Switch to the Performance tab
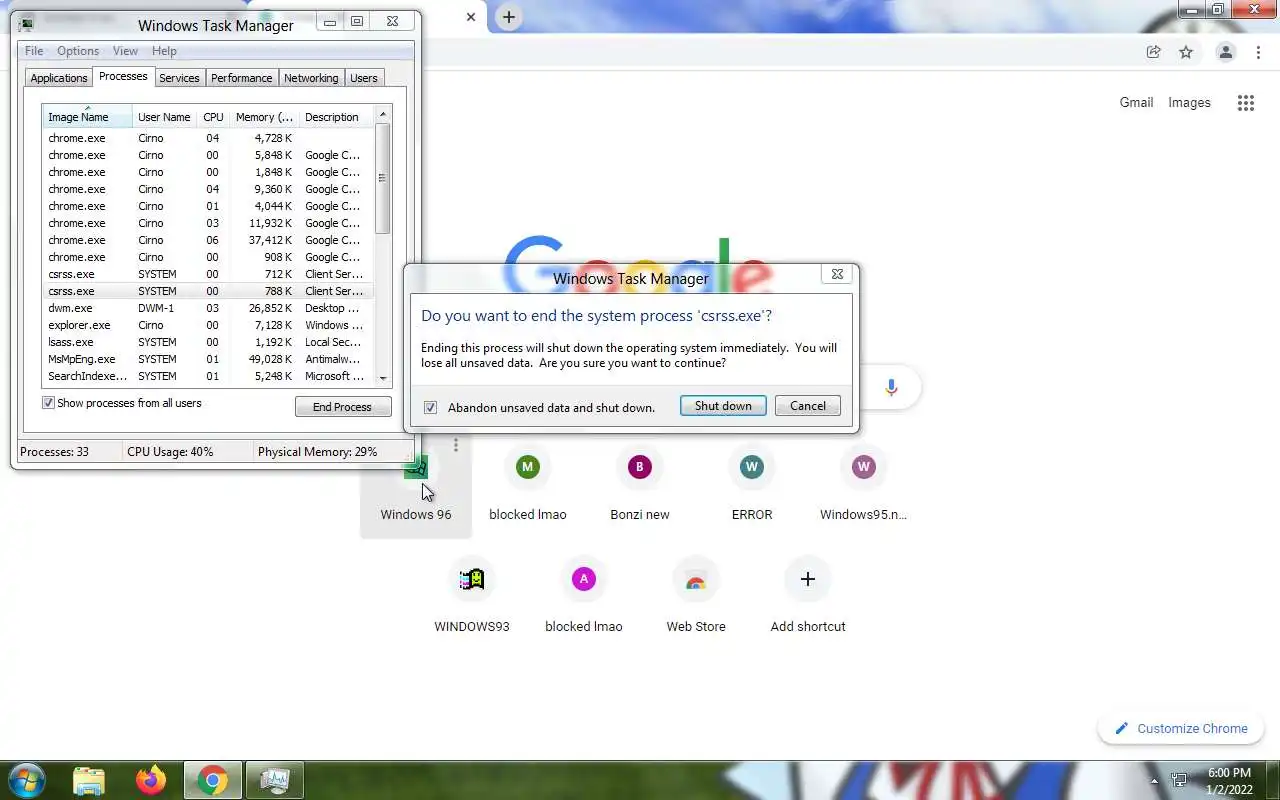This screenshot has height=800, width=1280. (241, 78)
